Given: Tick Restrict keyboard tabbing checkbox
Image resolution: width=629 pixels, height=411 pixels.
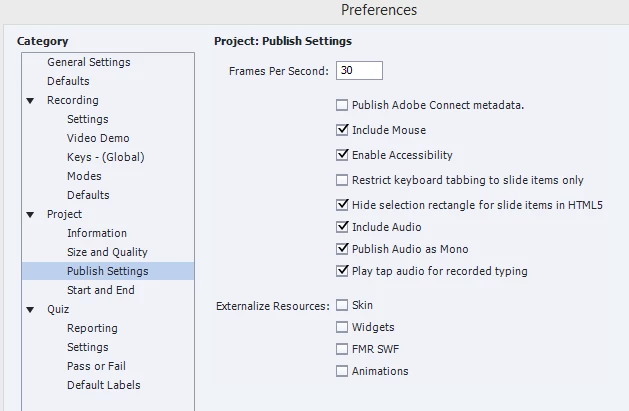Looking at the screenshot, I should pyautogui.click(x=342, y=180).
